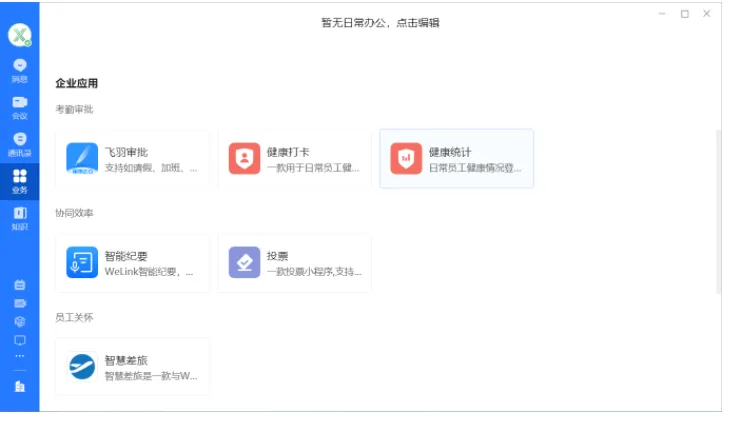Click the screen/monitor icon in the sidebar
Screen dimensions: 730x421
[20, 340]
